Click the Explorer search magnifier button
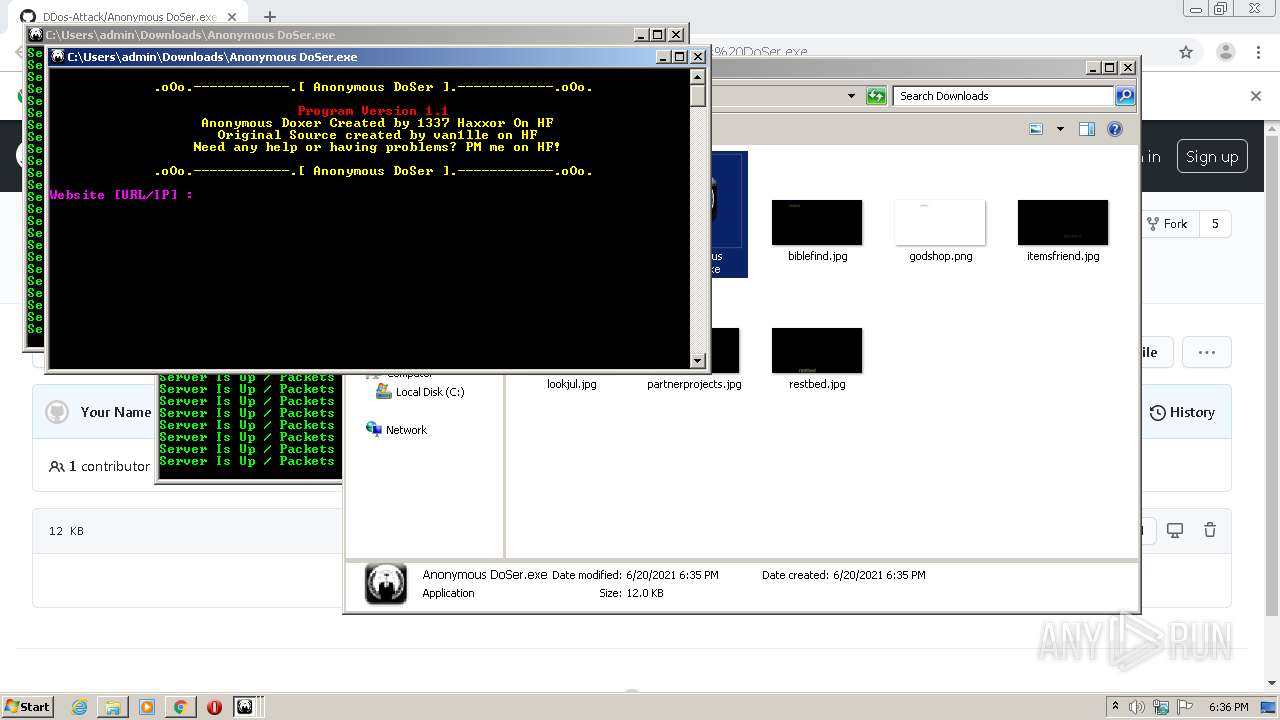 [x=1125, y=96]
